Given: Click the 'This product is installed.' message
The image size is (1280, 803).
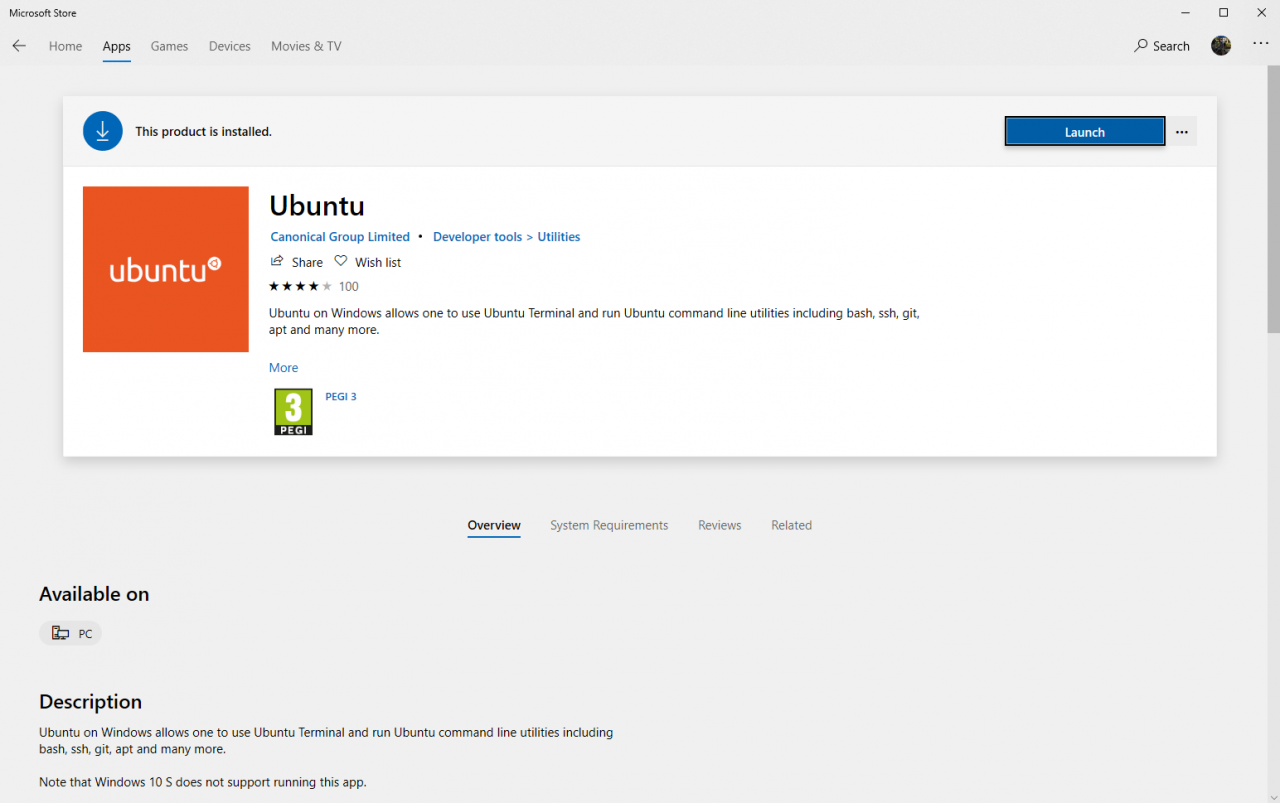Looking at the screenshot, I should pos(203,131).
